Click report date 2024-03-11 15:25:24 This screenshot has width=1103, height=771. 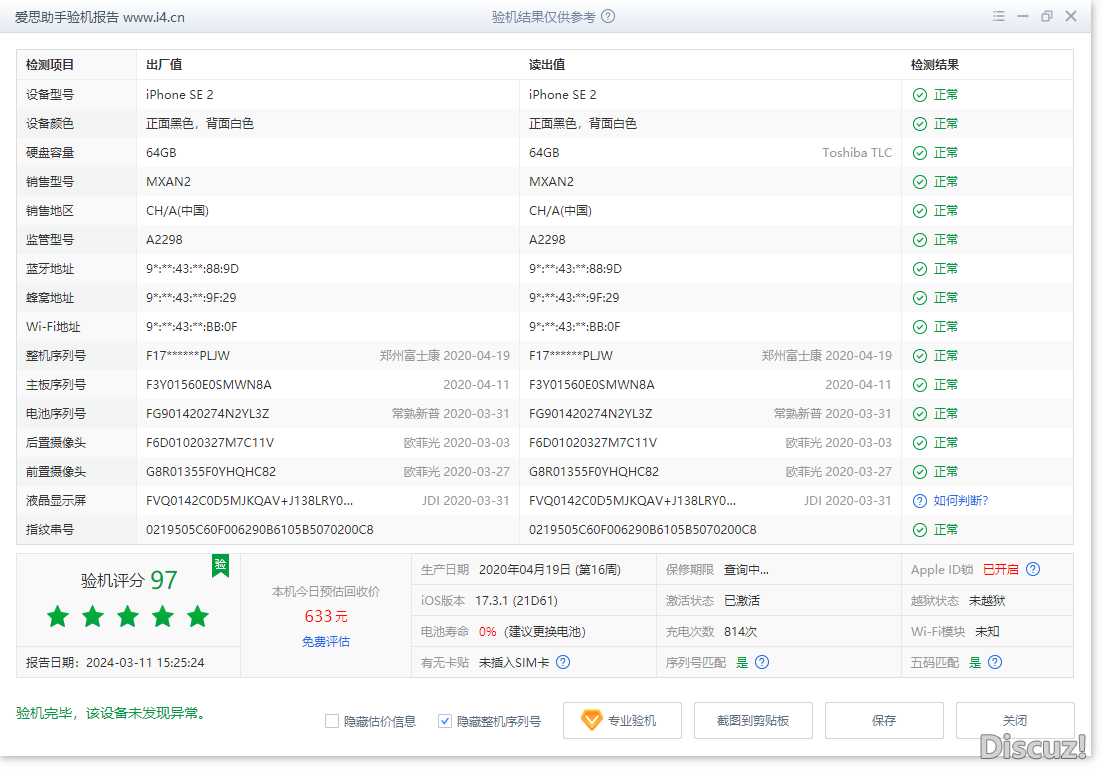(x=145, y=663)
